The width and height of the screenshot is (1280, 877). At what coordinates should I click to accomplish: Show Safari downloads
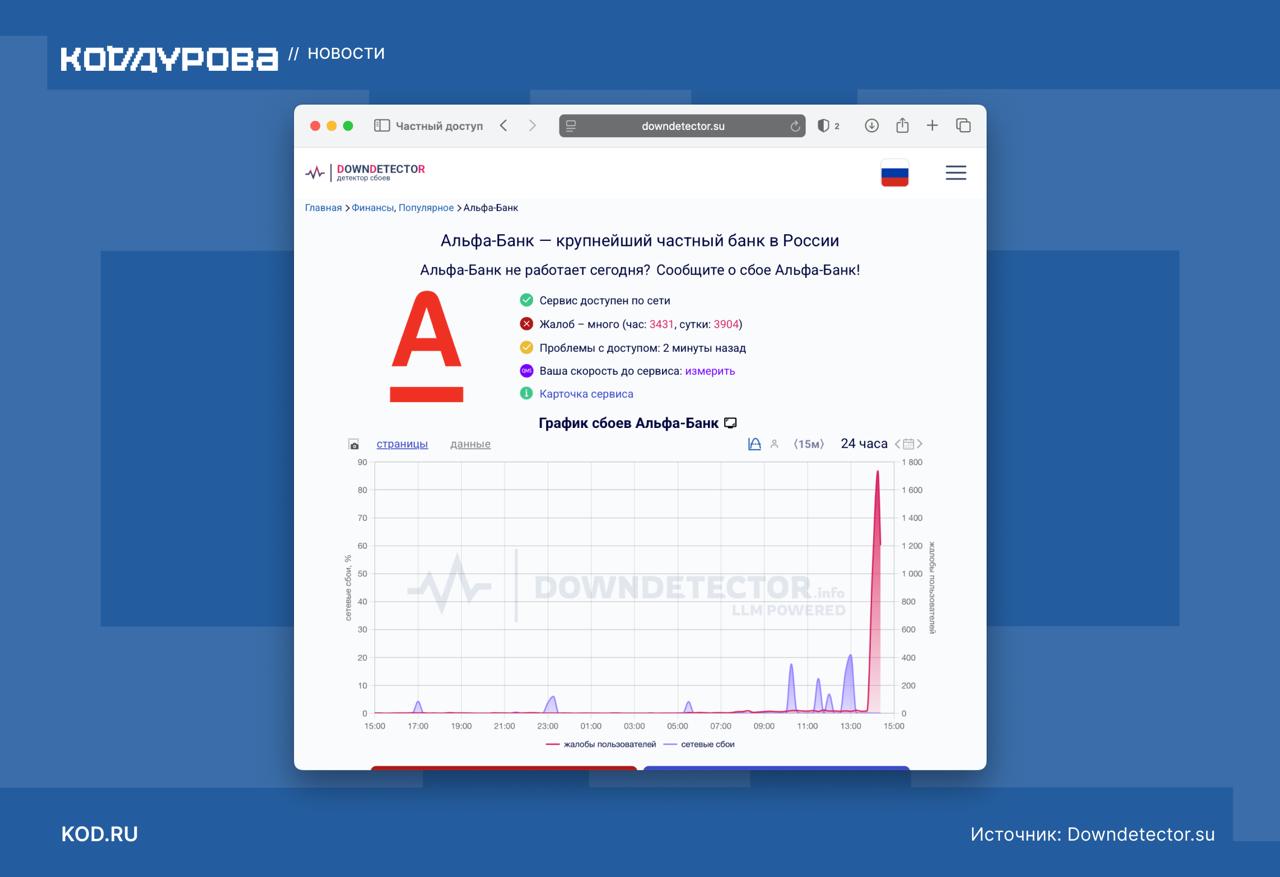872,126
